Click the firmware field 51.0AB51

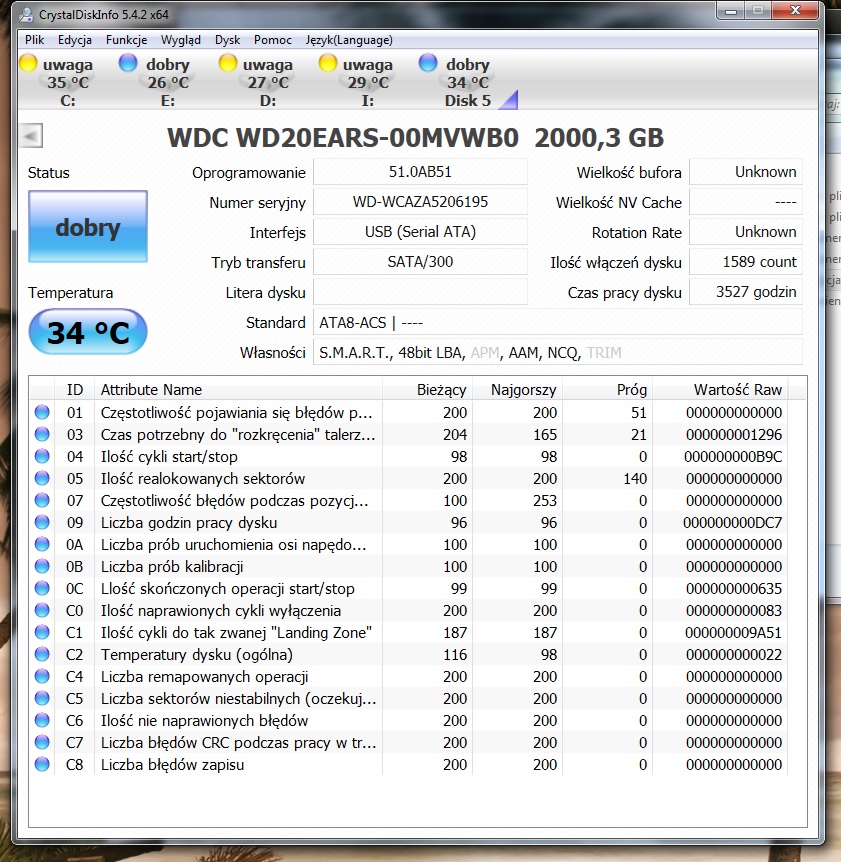click(420, 172)
